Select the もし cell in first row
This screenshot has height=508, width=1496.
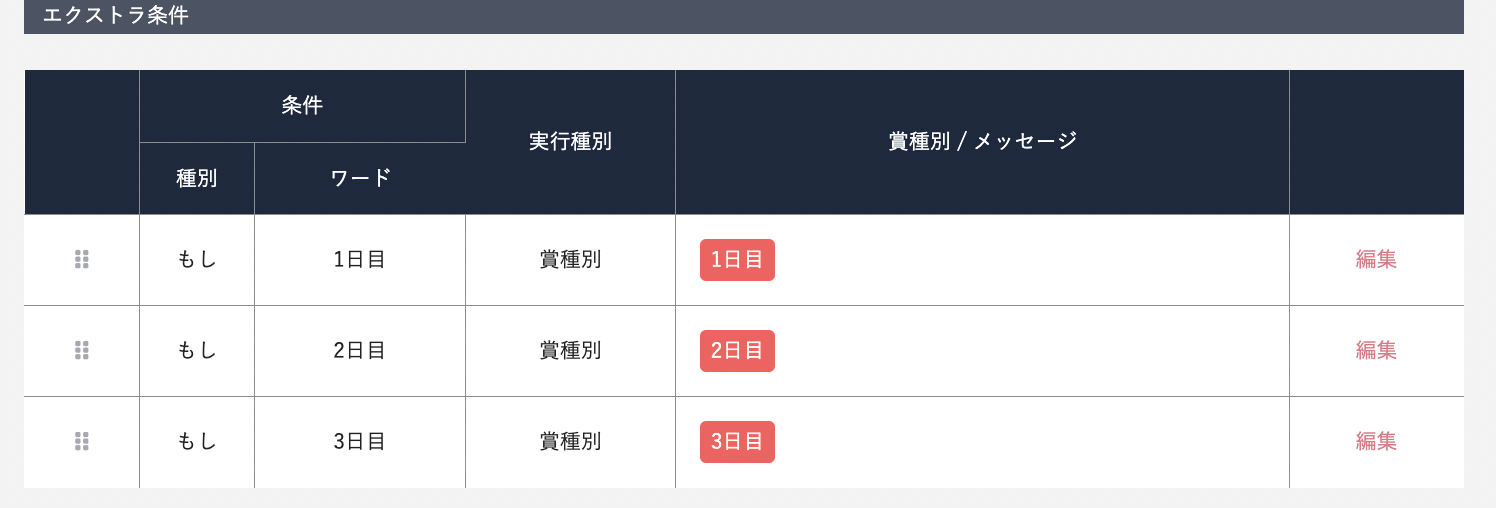[x=197, y=260]
